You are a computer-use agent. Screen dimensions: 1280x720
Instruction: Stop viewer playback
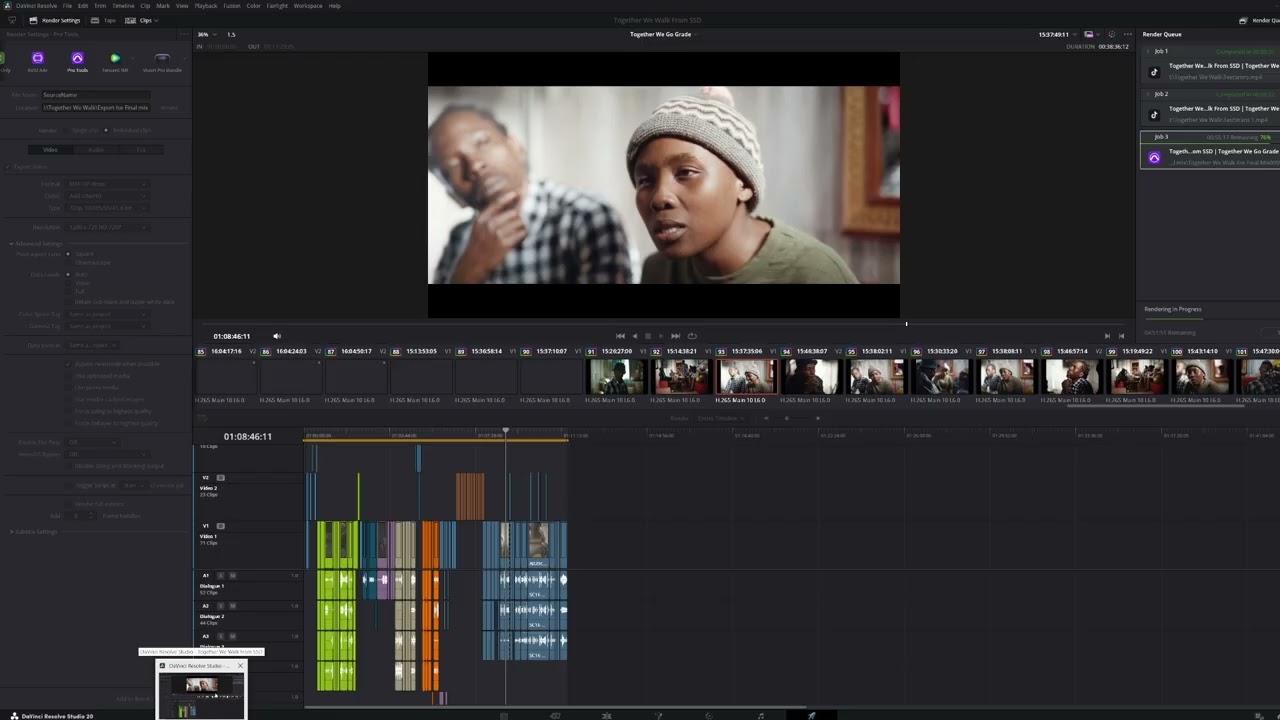(647, 336)
